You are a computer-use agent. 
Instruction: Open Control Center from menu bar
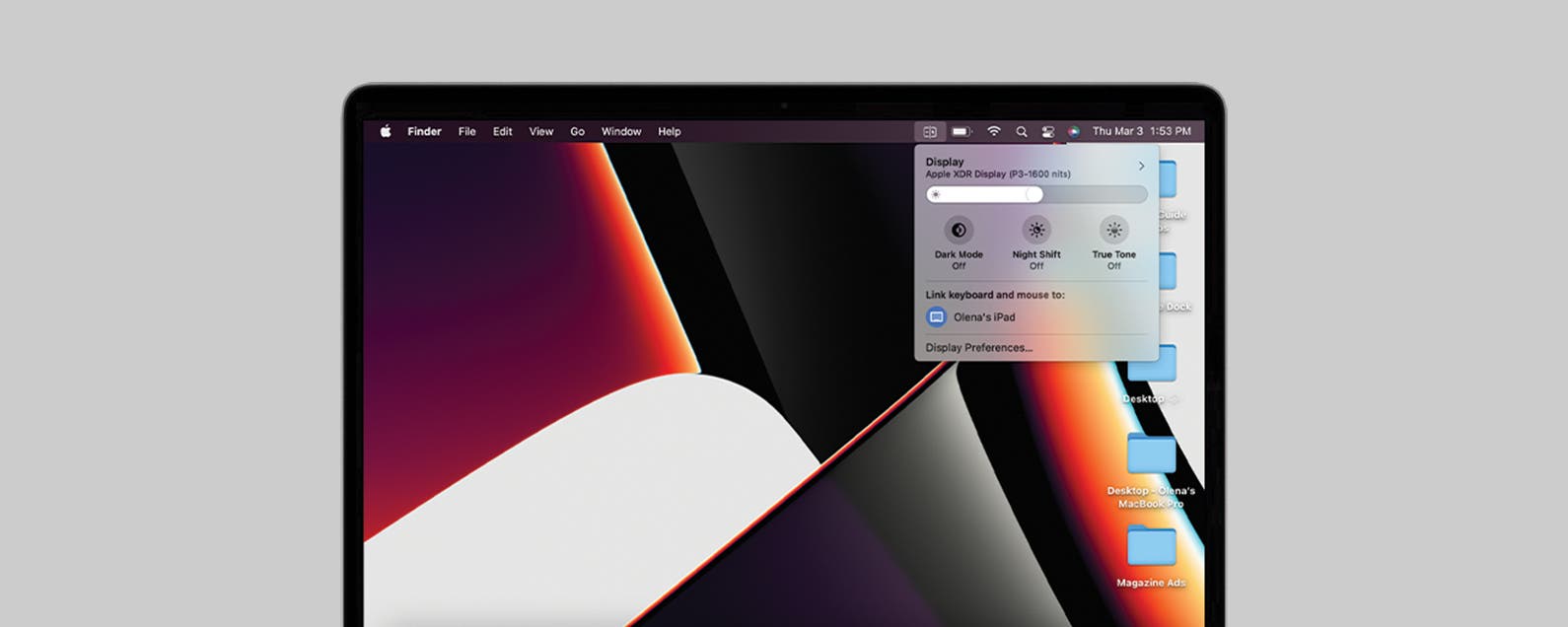point(1047,131)
